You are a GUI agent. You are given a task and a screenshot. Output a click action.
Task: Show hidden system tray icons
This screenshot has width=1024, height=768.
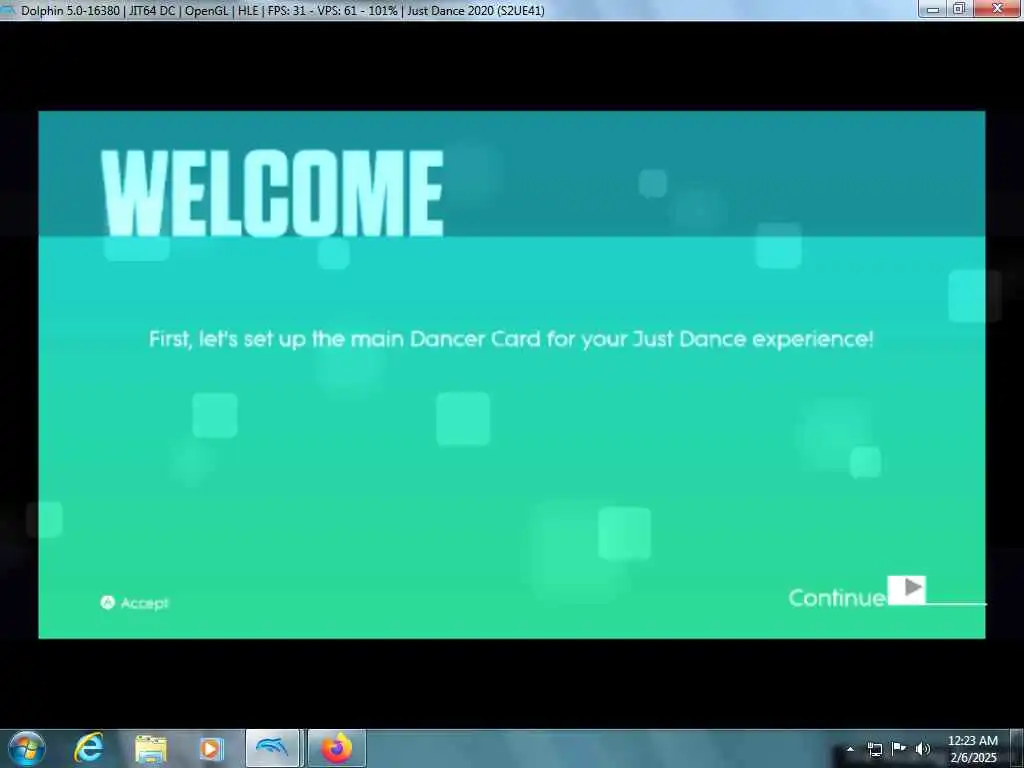pos(850,749)
